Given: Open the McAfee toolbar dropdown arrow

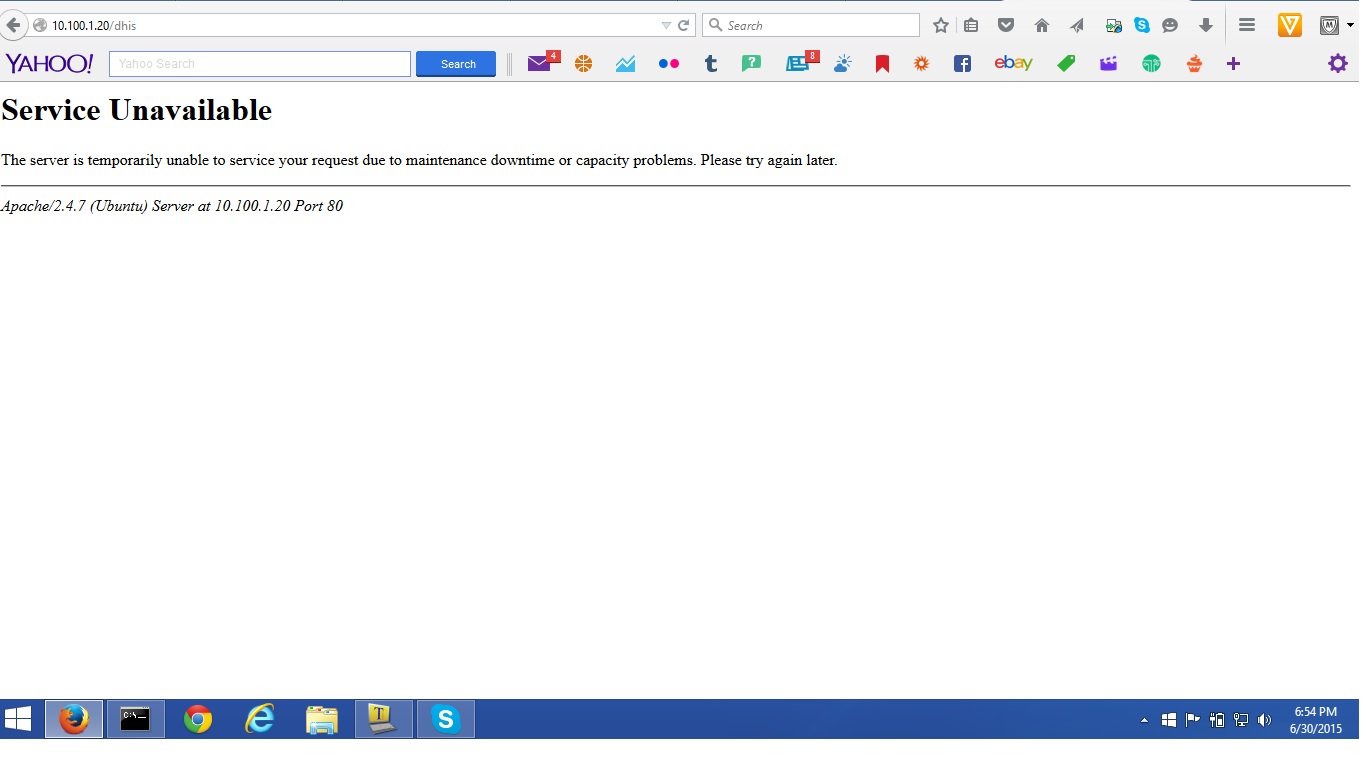Looking at the screenshot, I should [1349, 26].
